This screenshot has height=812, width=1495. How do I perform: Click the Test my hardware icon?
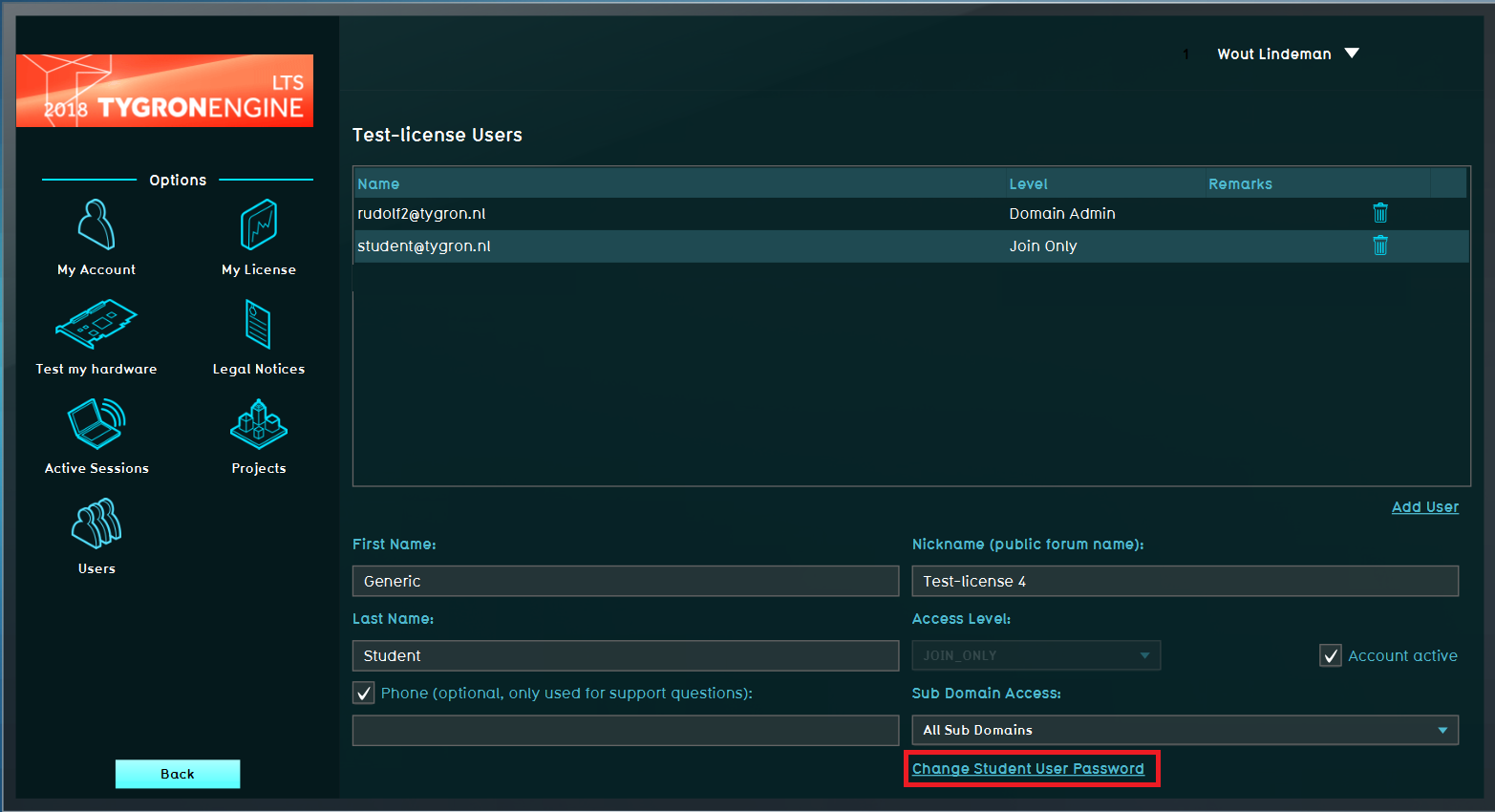coord(96,326)
